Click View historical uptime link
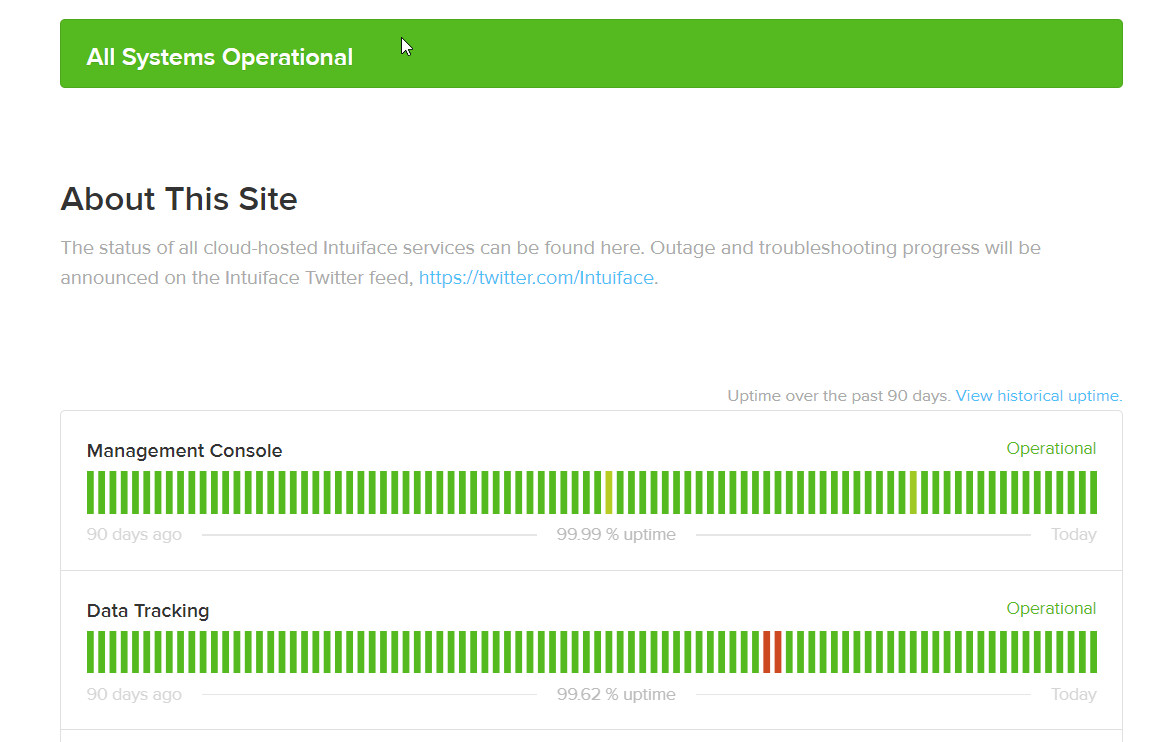 coord(1039,396)
